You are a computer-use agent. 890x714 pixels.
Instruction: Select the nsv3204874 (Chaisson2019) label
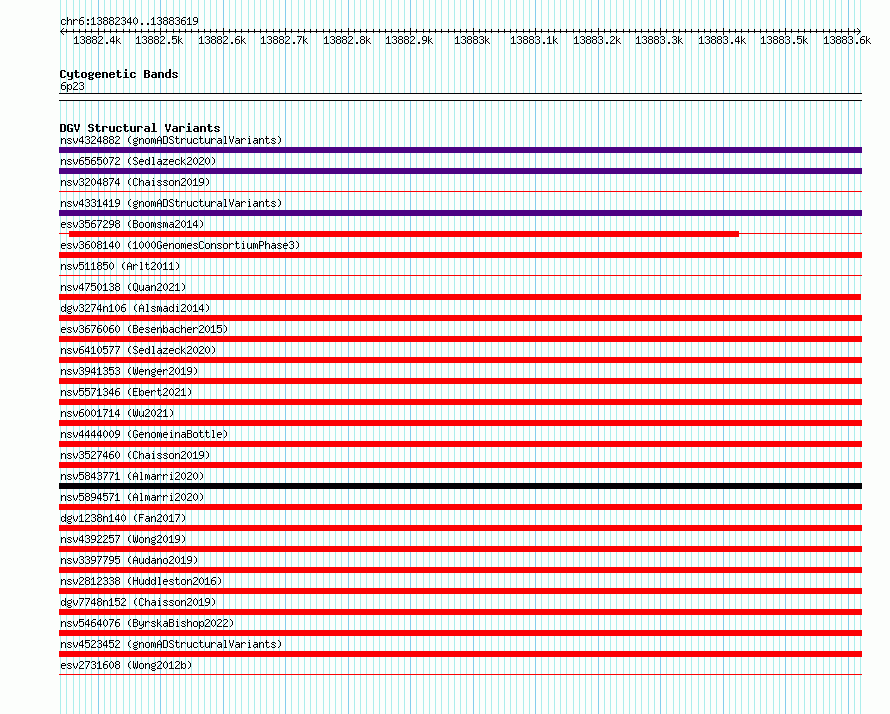pos(135,182)
